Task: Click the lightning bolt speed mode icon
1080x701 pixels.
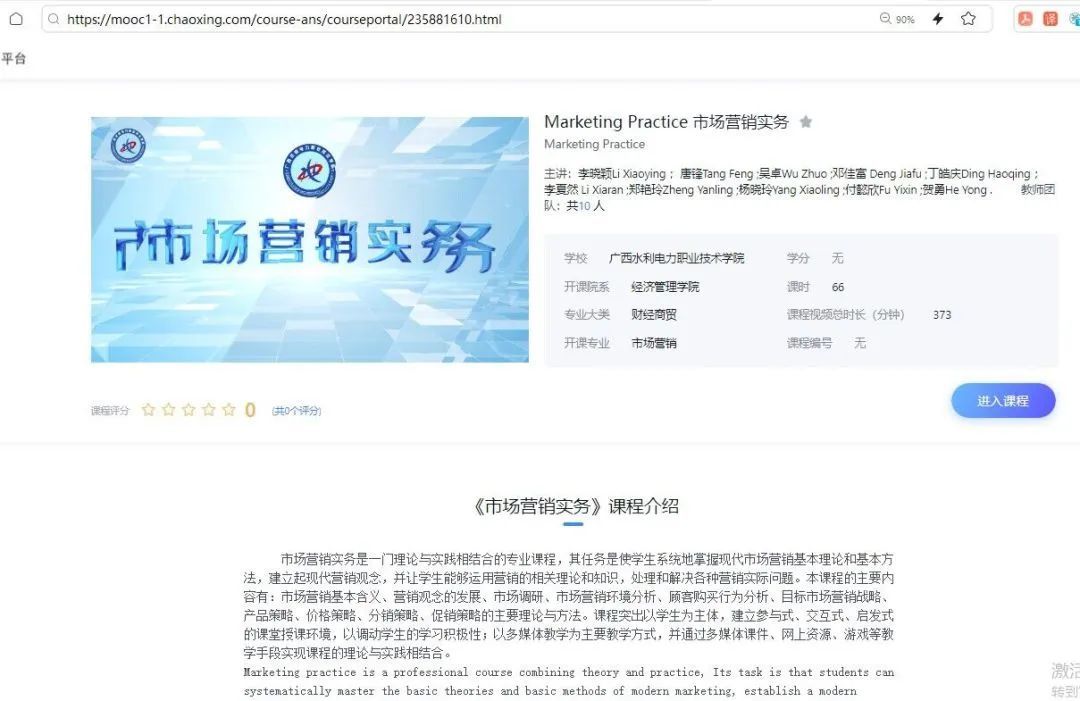Action: click(938, 19)
